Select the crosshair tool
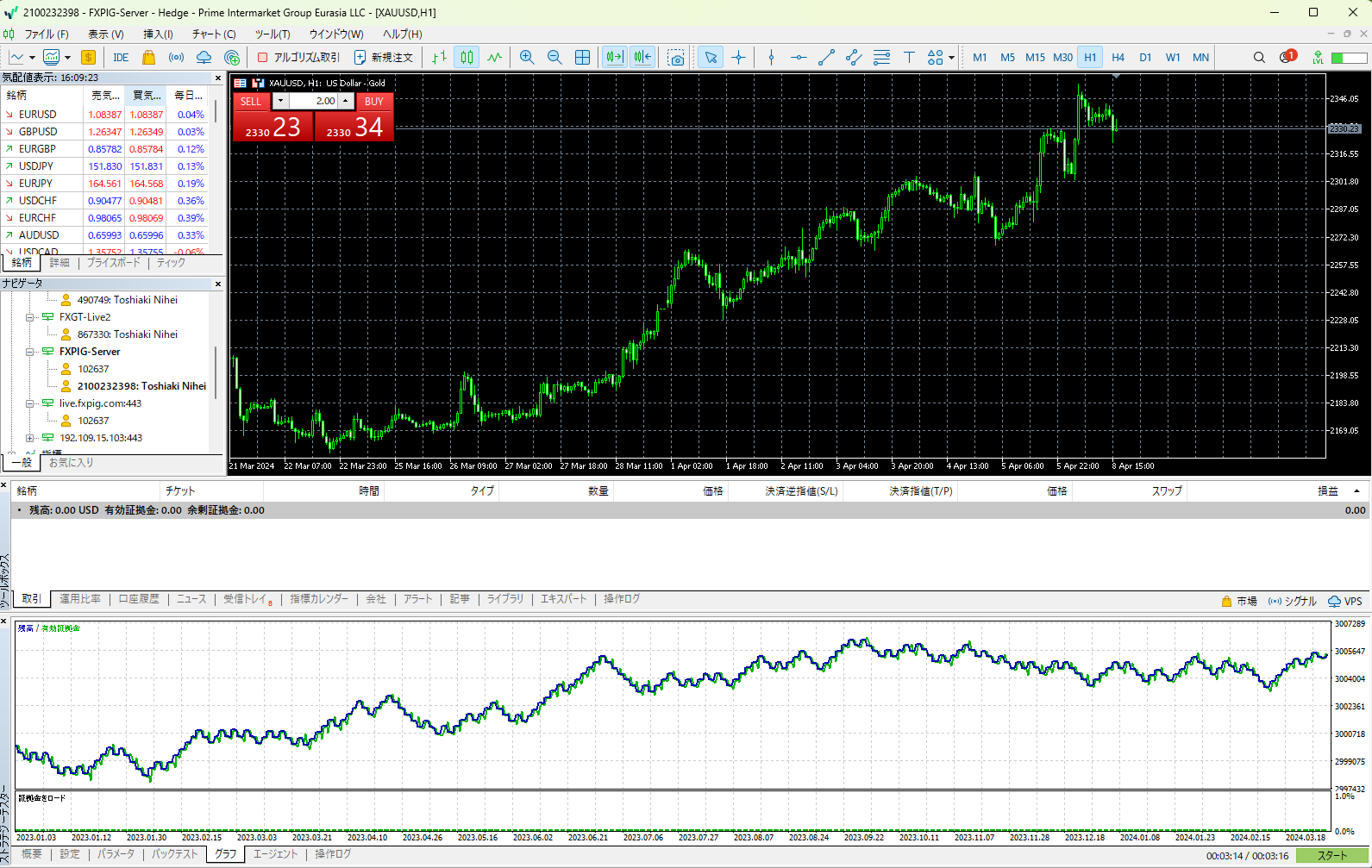The height and width of the screenshot is (868, 1372). pos(739,58)
